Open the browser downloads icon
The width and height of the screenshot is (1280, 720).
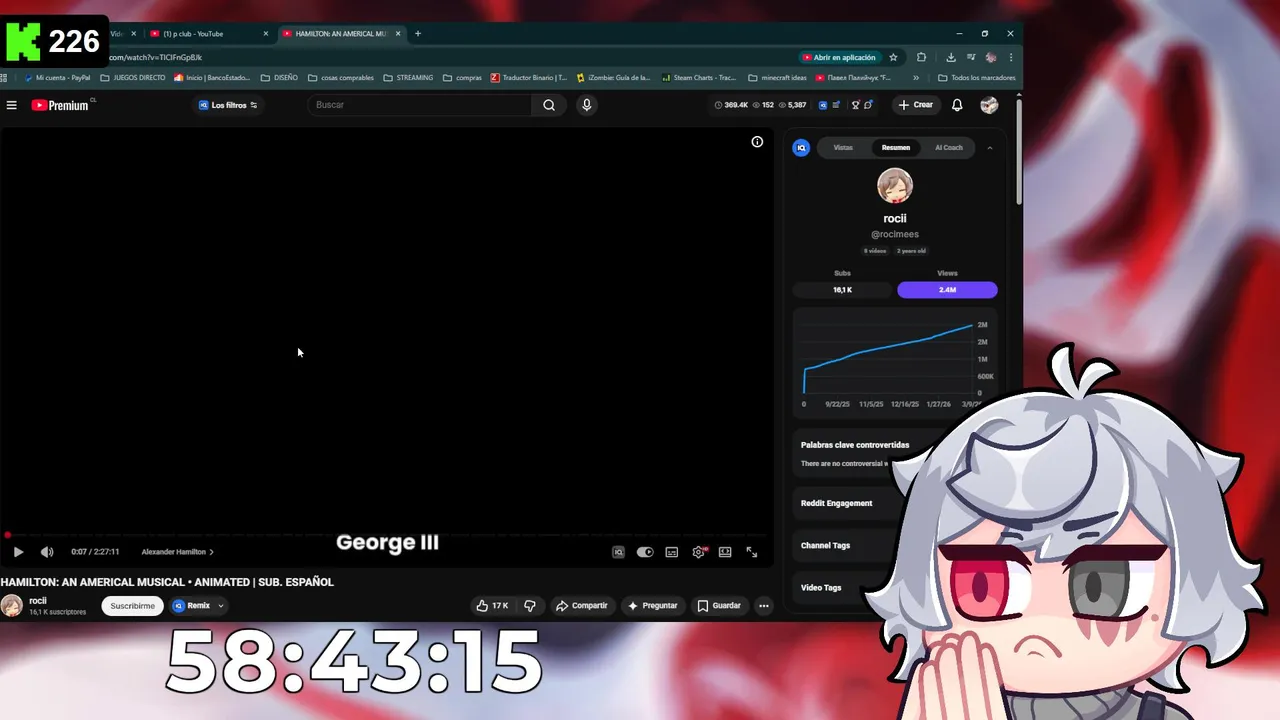point(950,57)
